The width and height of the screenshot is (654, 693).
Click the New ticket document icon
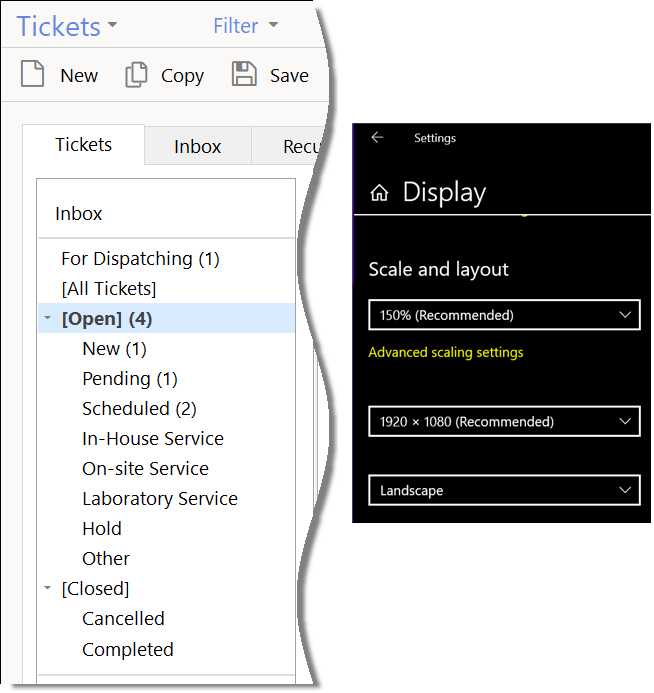pos(33,75)
